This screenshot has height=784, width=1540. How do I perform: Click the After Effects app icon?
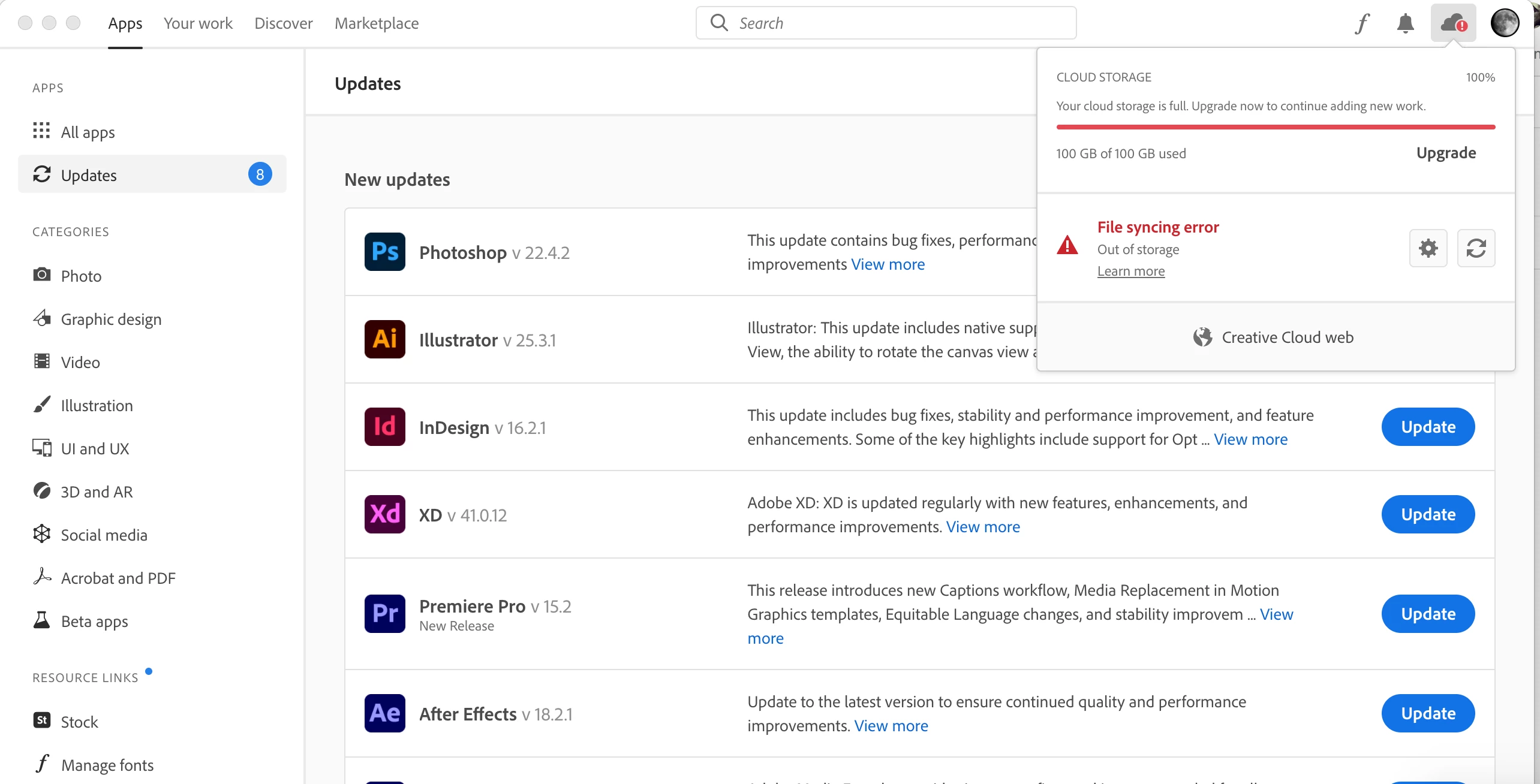point(384,713)
